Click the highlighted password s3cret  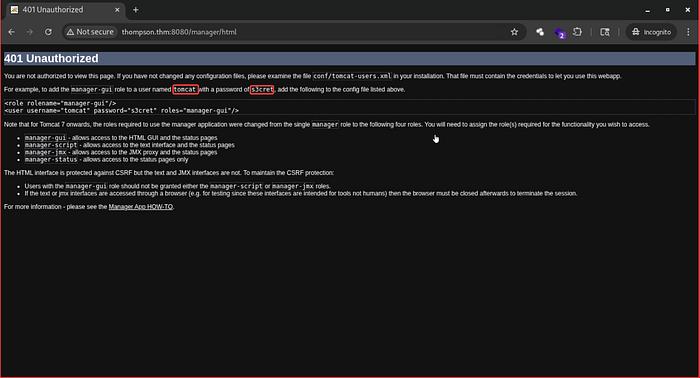click(262, 90)
